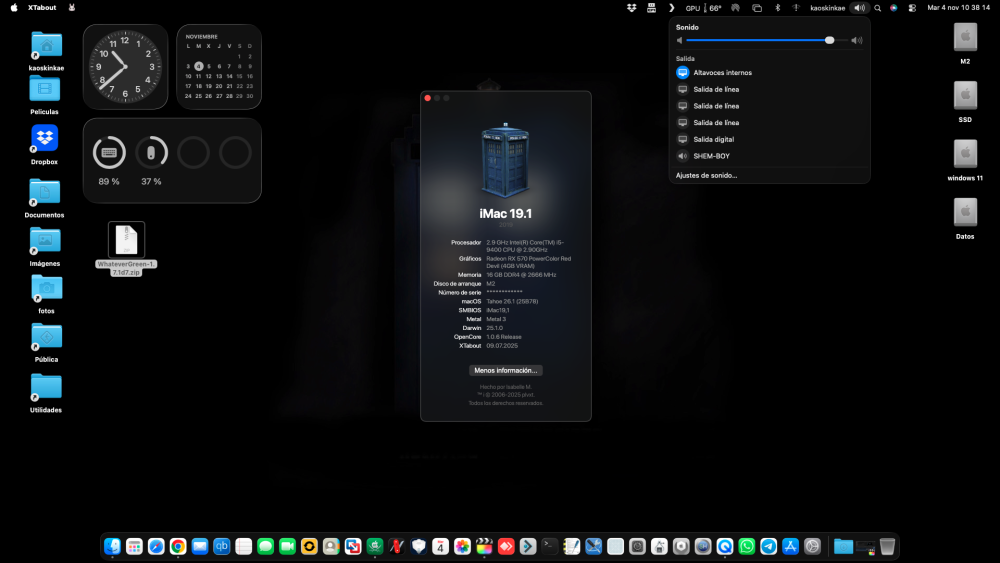Image resolution: width=1000 pixels, height=563 pixels.
Task: Launch Final Cut Pro from the Dock
Action: [x=484, y=546]
